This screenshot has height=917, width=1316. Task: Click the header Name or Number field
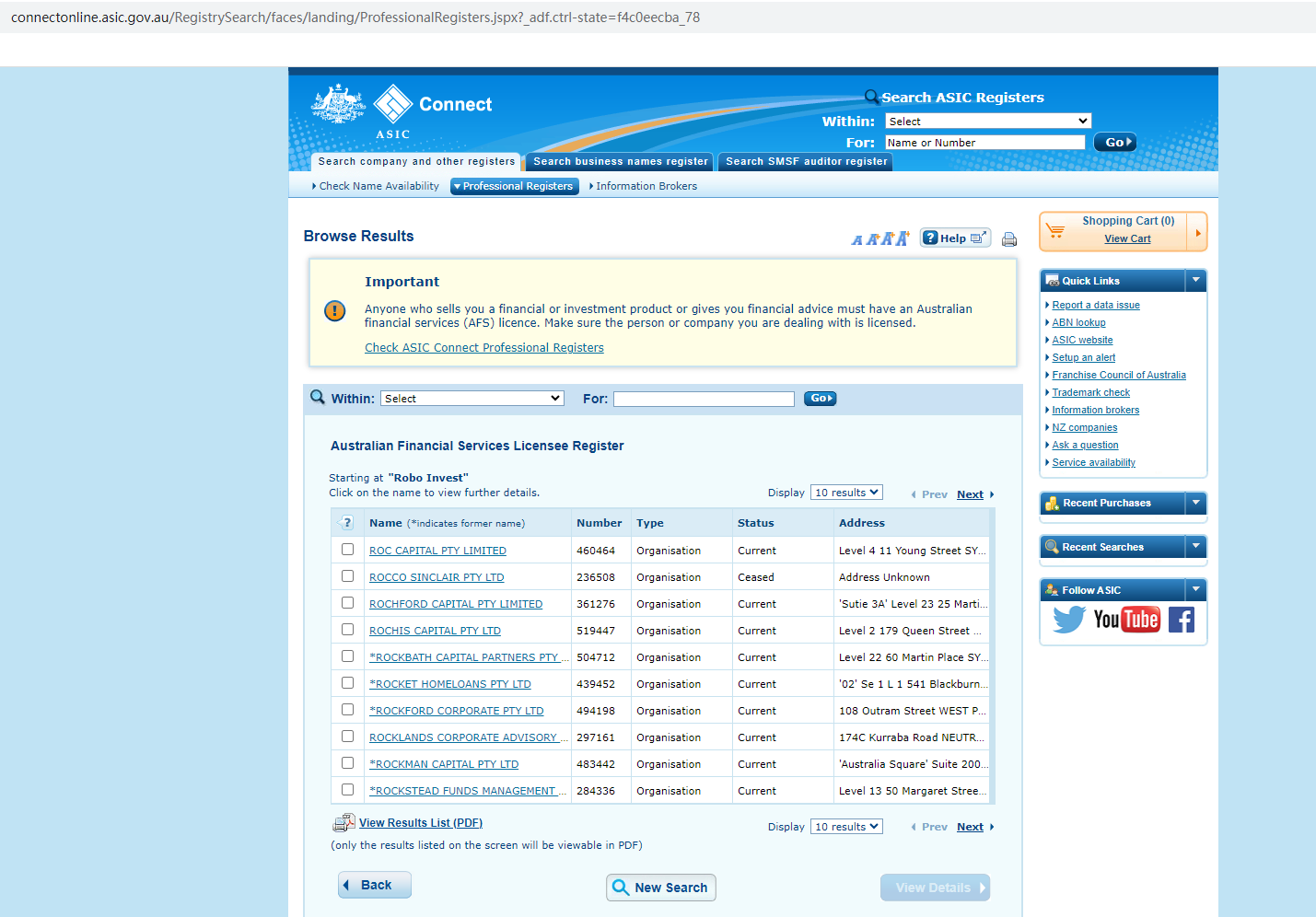coord(985,143)
